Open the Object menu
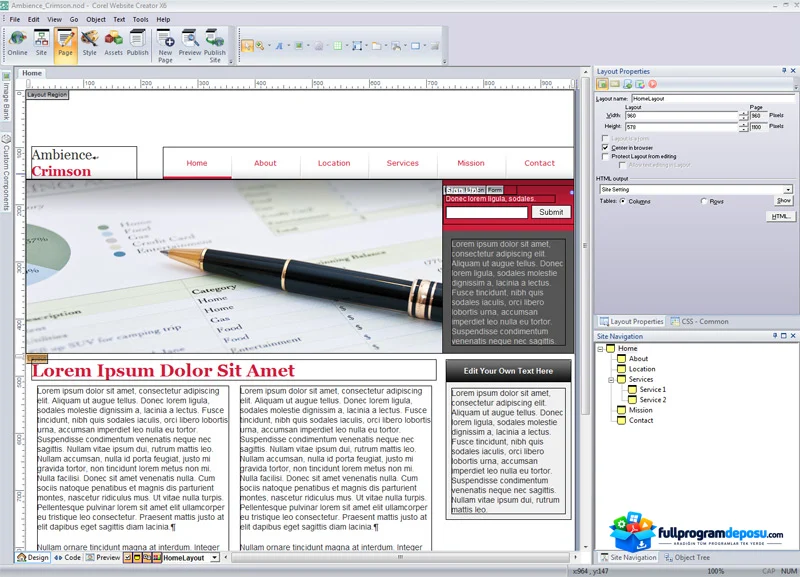This screenshot has width=800, height=577. [96, 19]
